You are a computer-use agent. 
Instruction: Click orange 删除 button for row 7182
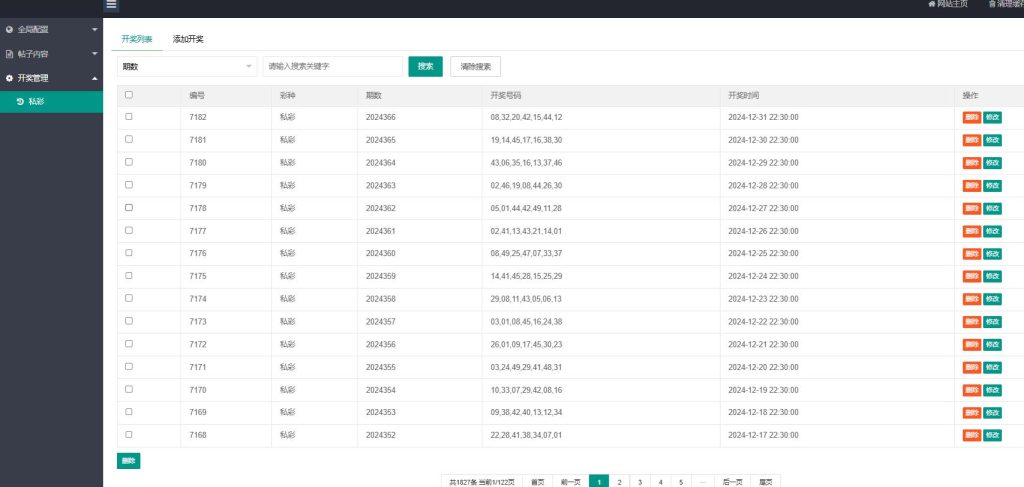click(x=971, y=117)
